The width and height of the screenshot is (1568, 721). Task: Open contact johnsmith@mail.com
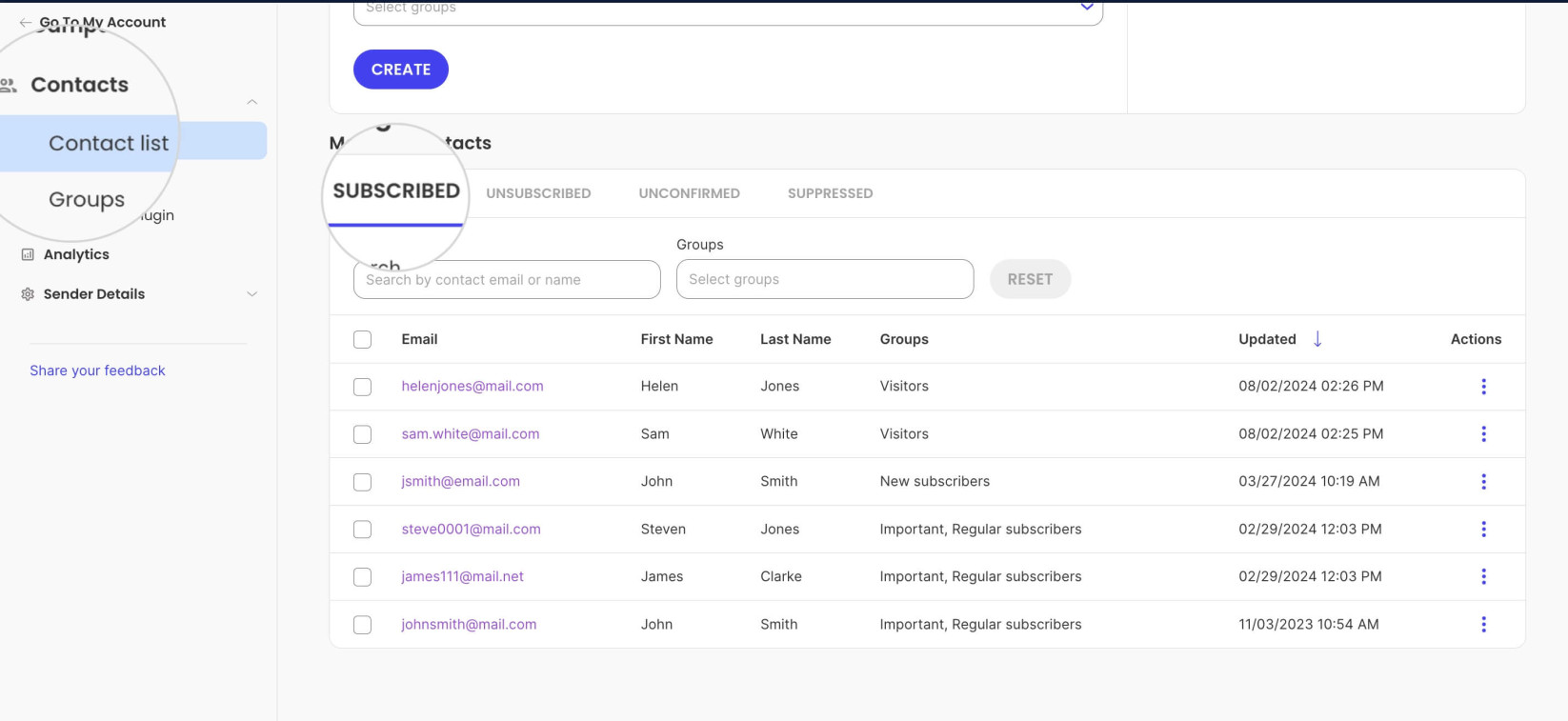click(x=469, y=624)
